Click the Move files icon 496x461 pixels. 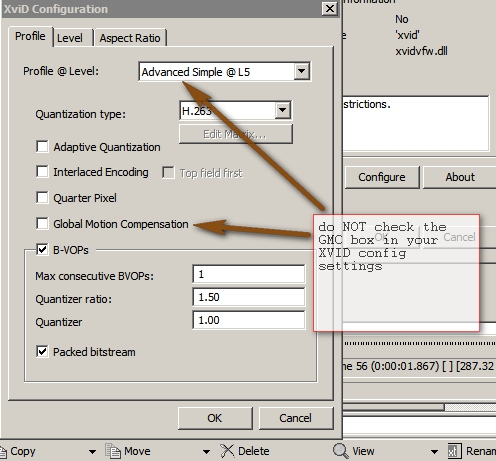113,451
